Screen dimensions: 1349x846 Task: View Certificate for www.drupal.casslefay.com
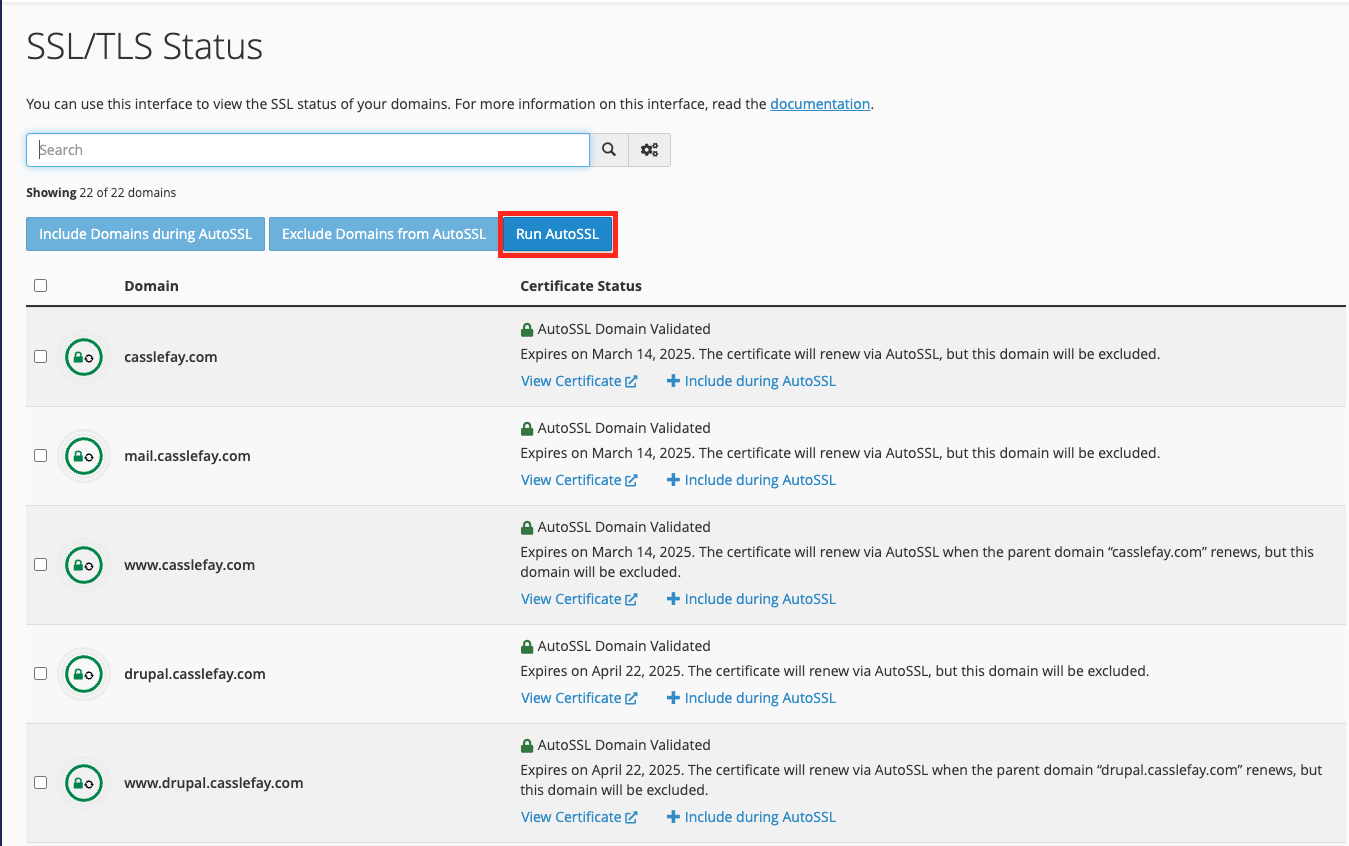579,817
